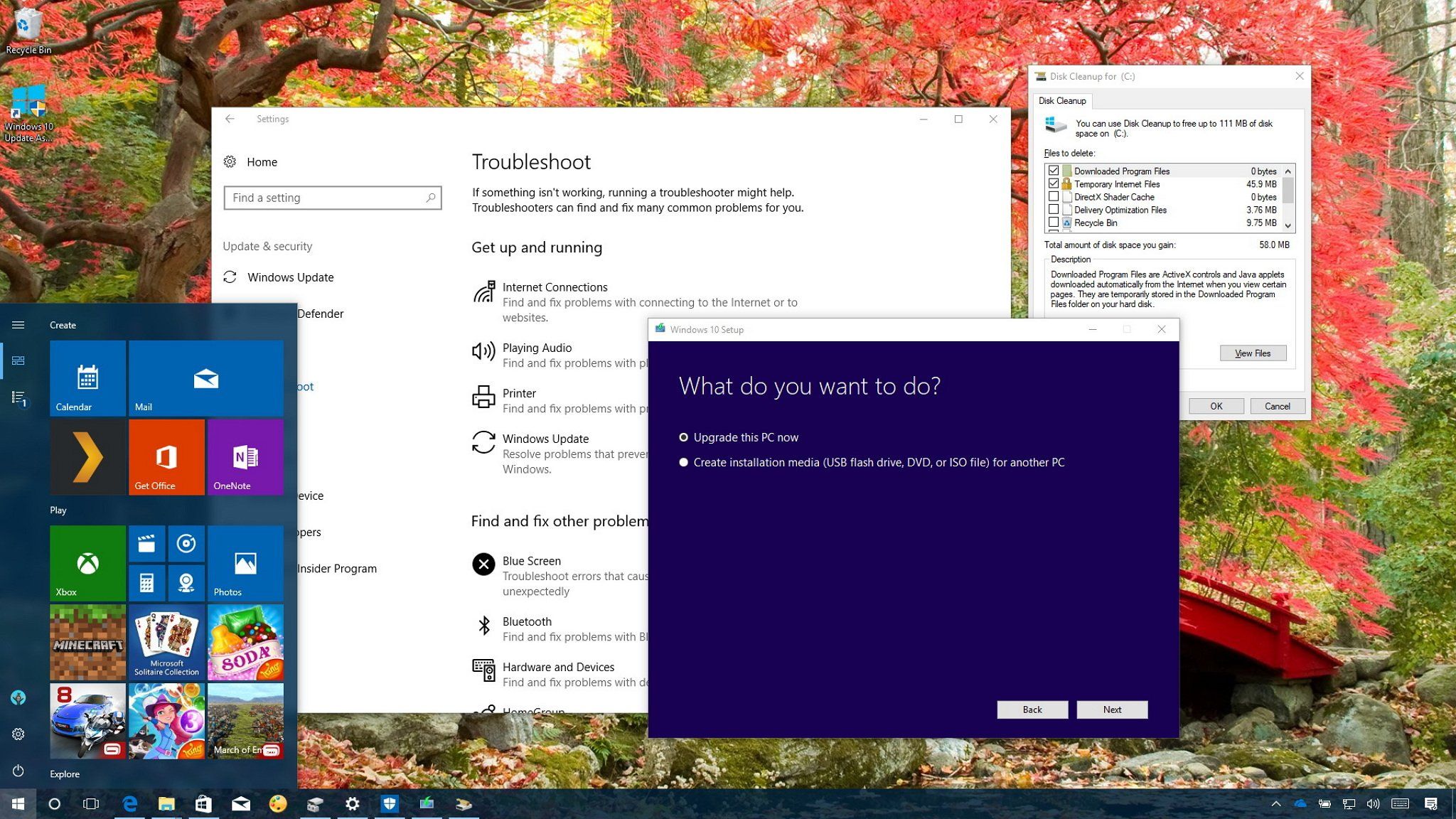Open the Calculator small tile

146,584
